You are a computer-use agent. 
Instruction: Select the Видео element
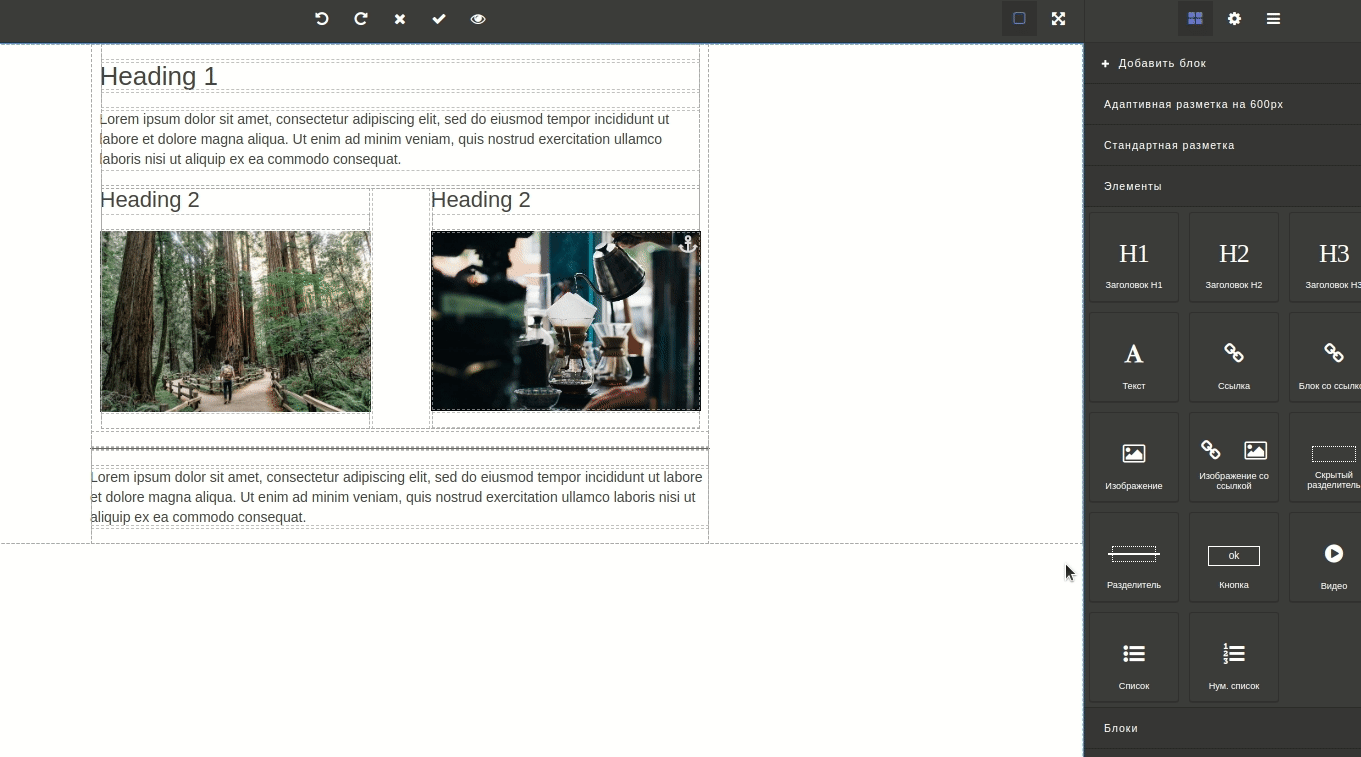1326,557
